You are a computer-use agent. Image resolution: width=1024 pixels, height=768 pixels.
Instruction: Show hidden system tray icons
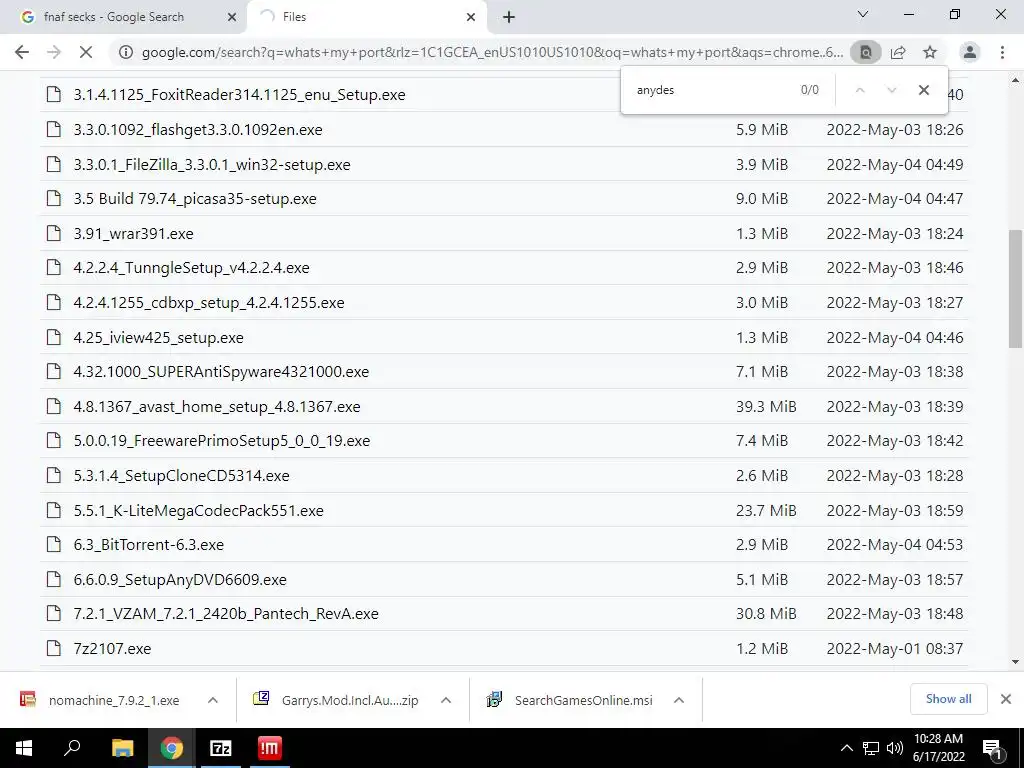tap(846, 748)
